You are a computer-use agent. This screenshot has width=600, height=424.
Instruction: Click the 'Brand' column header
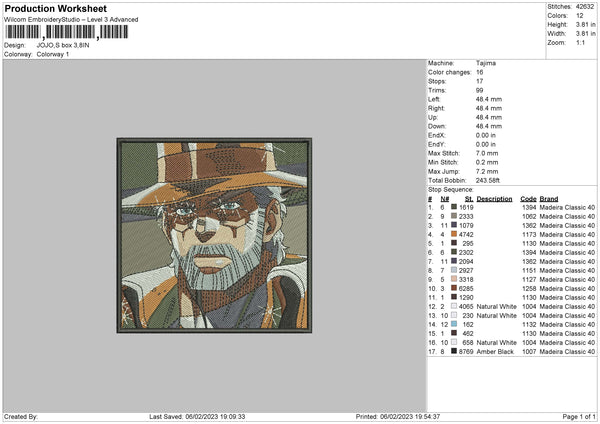549,199
